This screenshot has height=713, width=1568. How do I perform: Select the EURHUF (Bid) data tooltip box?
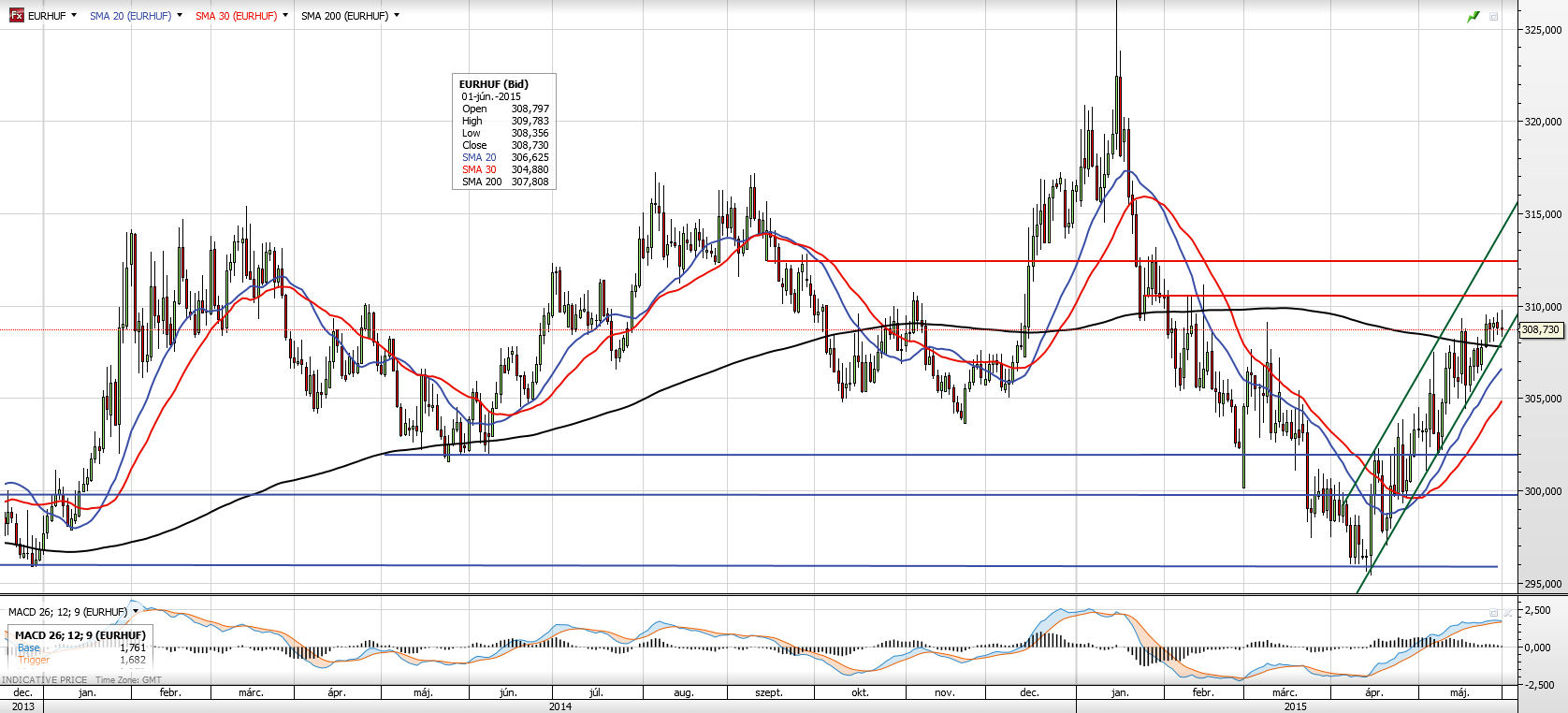coord(504,132)
